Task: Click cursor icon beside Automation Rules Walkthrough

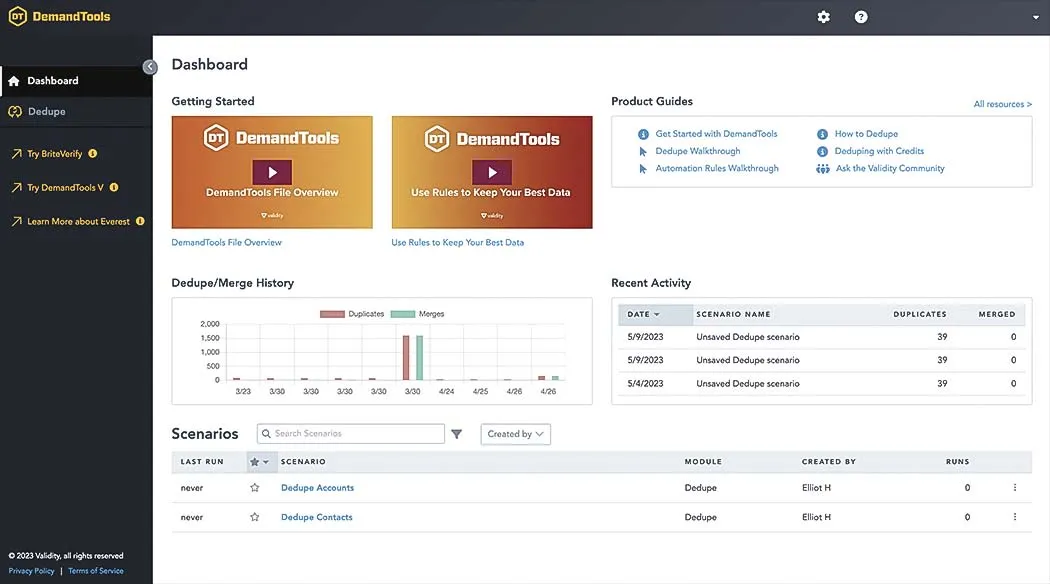Action: coord(643,169)
